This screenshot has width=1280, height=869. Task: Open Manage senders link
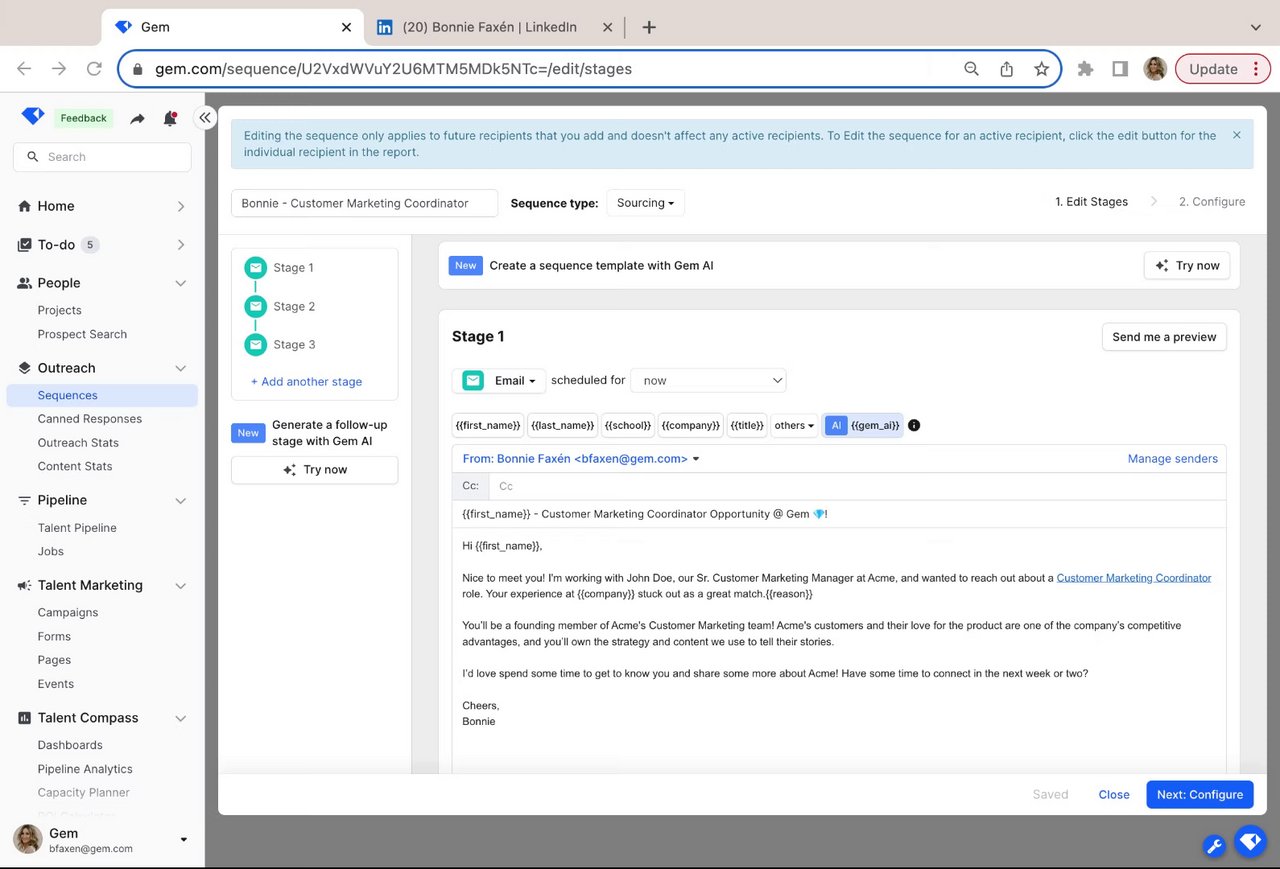tap(1173, 459)
